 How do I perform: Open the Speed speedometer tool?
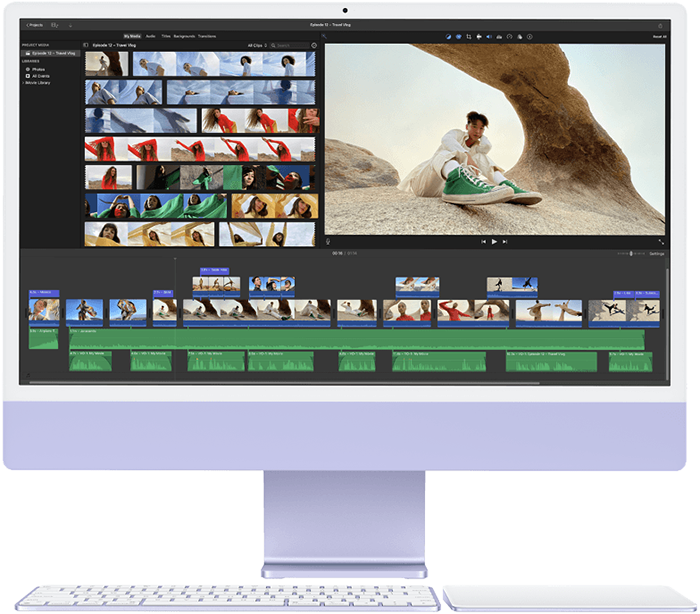pyautogui.click(x=509, y=36)
